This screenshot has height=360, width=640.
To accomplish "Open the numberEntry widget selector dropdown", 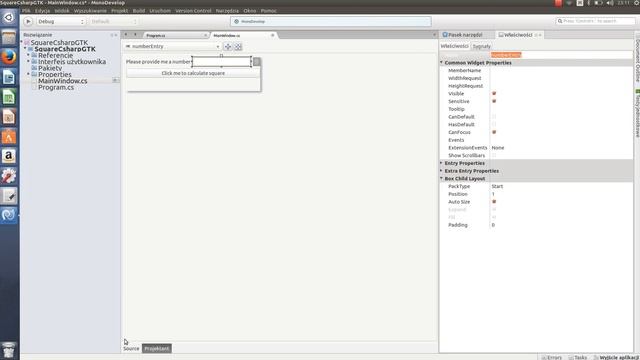I will pyautogui.click(x=172, y=47).
